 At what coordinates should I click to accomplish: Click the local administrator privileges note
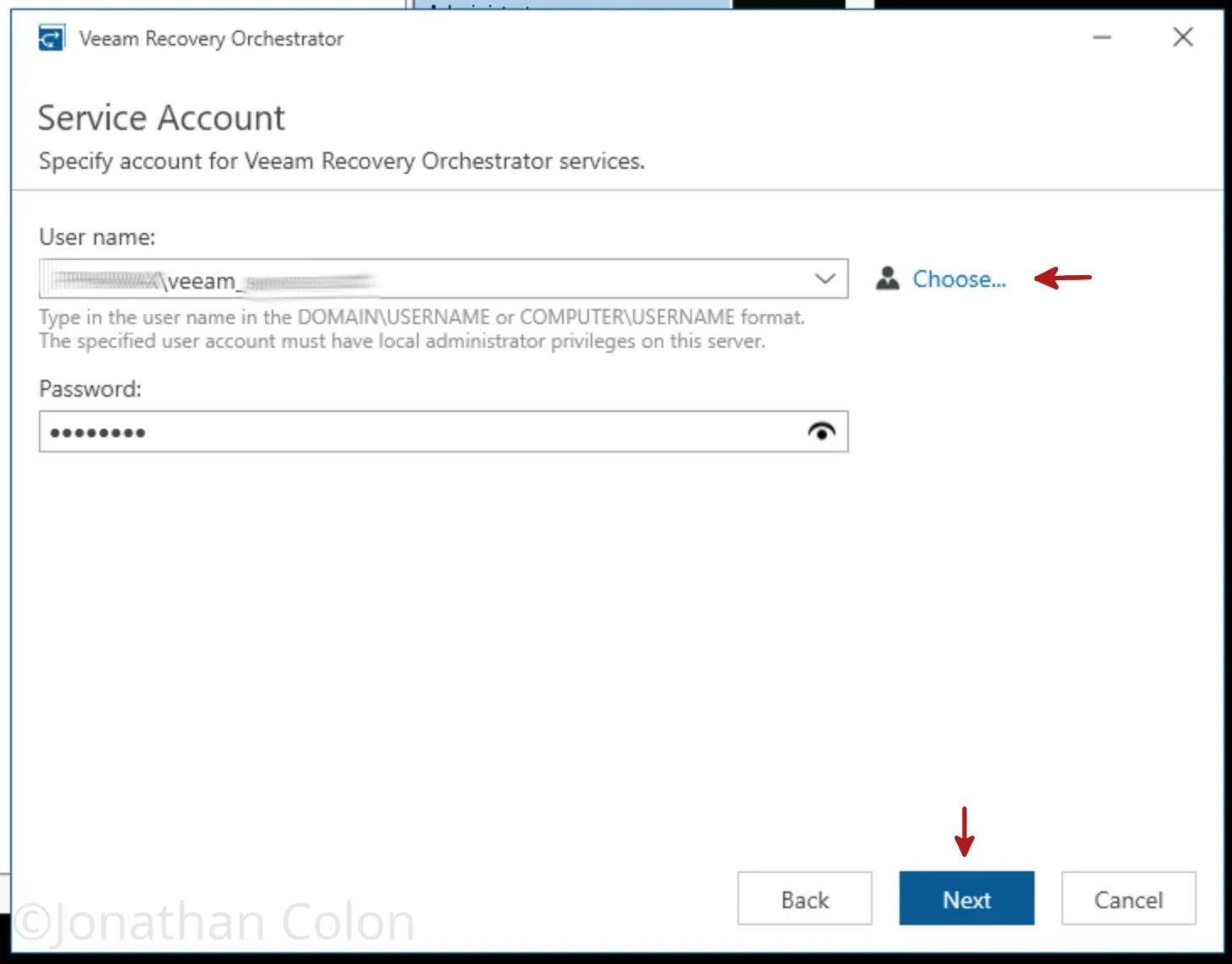coord(402,341)
